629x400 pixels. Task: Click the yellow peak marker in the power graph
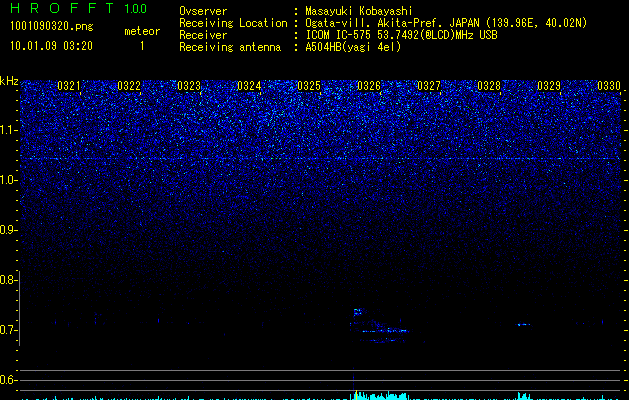click(x=356, y=395)
